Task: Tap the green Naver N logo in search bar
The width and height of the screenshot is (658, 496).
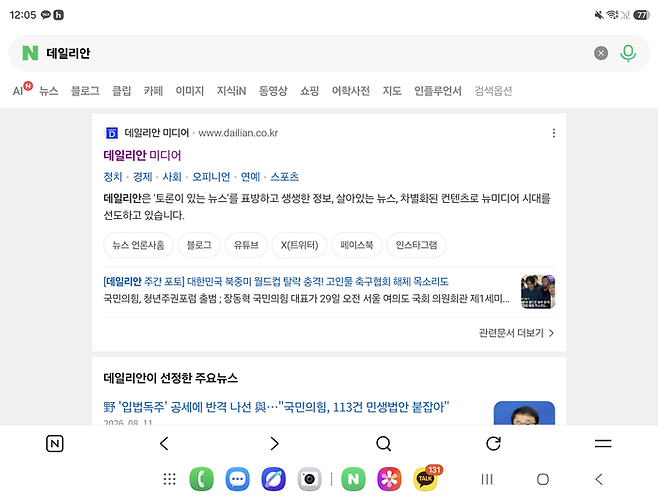Action: coord(30,53)
